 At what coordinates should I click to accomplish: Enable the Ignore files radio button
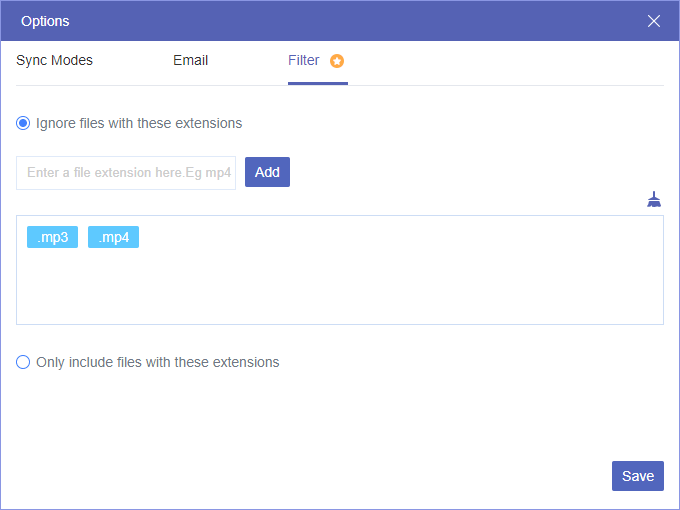tap(23, 124)
